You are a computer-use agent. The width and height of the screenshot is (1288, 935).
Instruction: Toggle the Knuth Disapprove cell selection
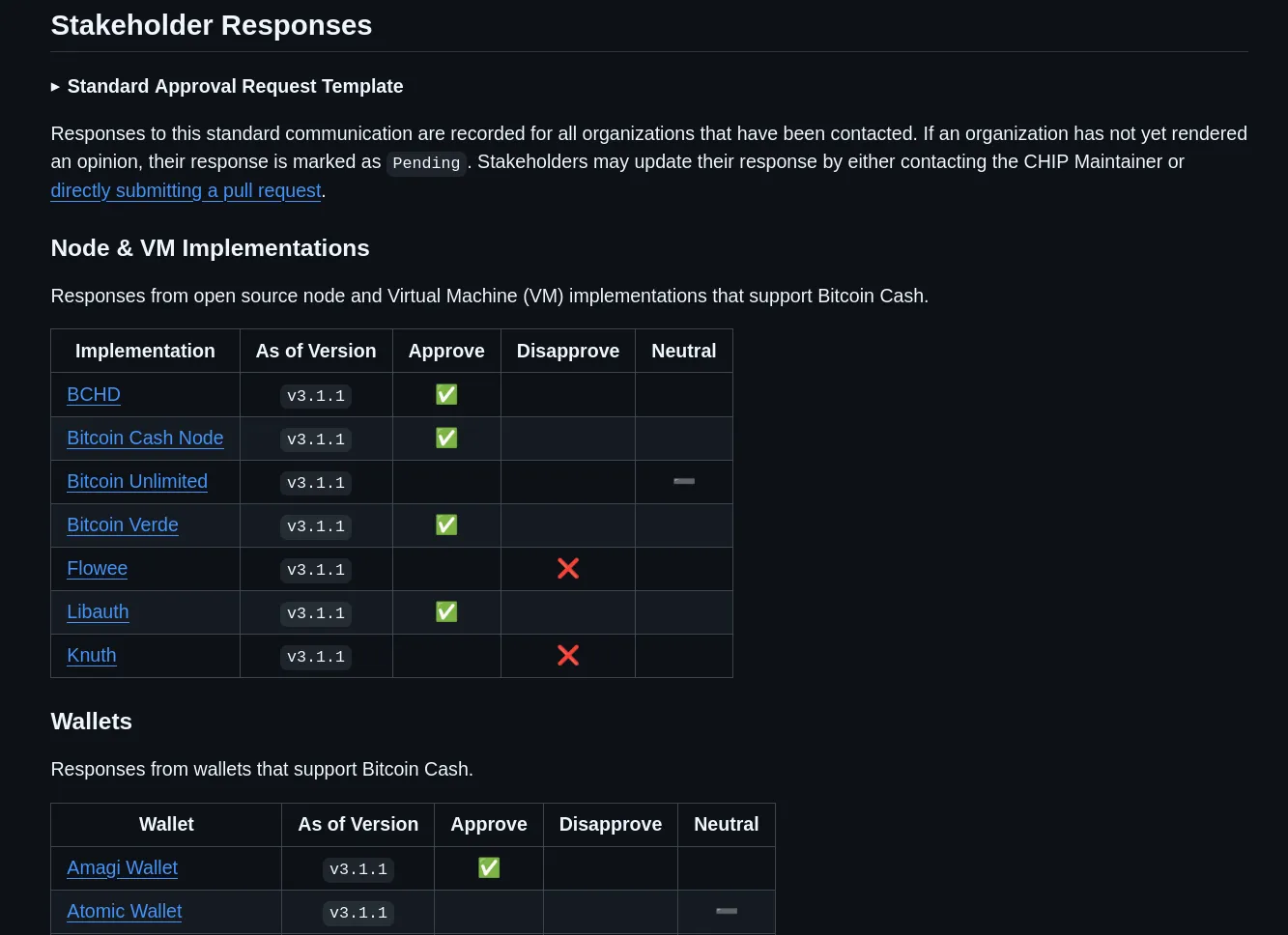(x=568, y=655)
